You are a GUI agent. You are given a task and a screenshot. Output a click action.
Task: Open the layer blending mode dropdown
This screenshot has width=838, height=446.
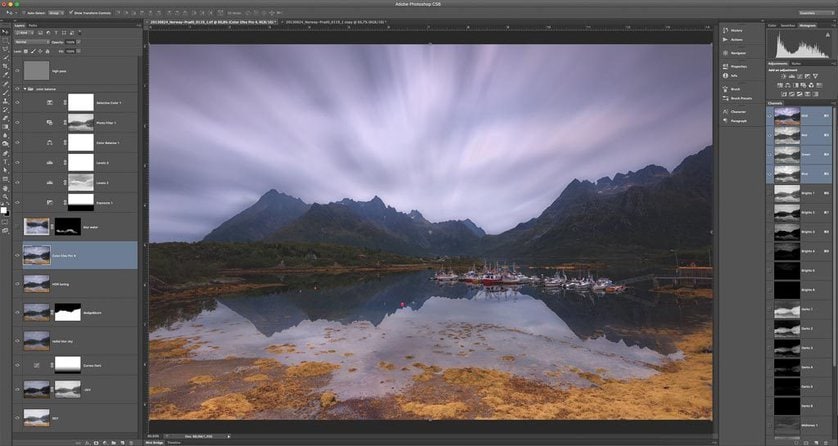point(29,41)
